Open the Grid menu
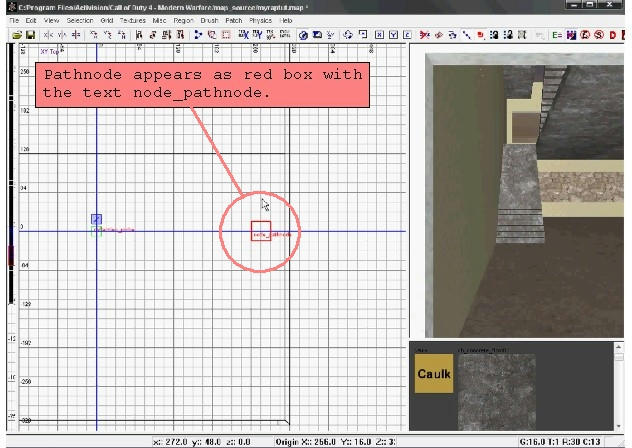Screen dimensions: 632x448 point(106,20)
